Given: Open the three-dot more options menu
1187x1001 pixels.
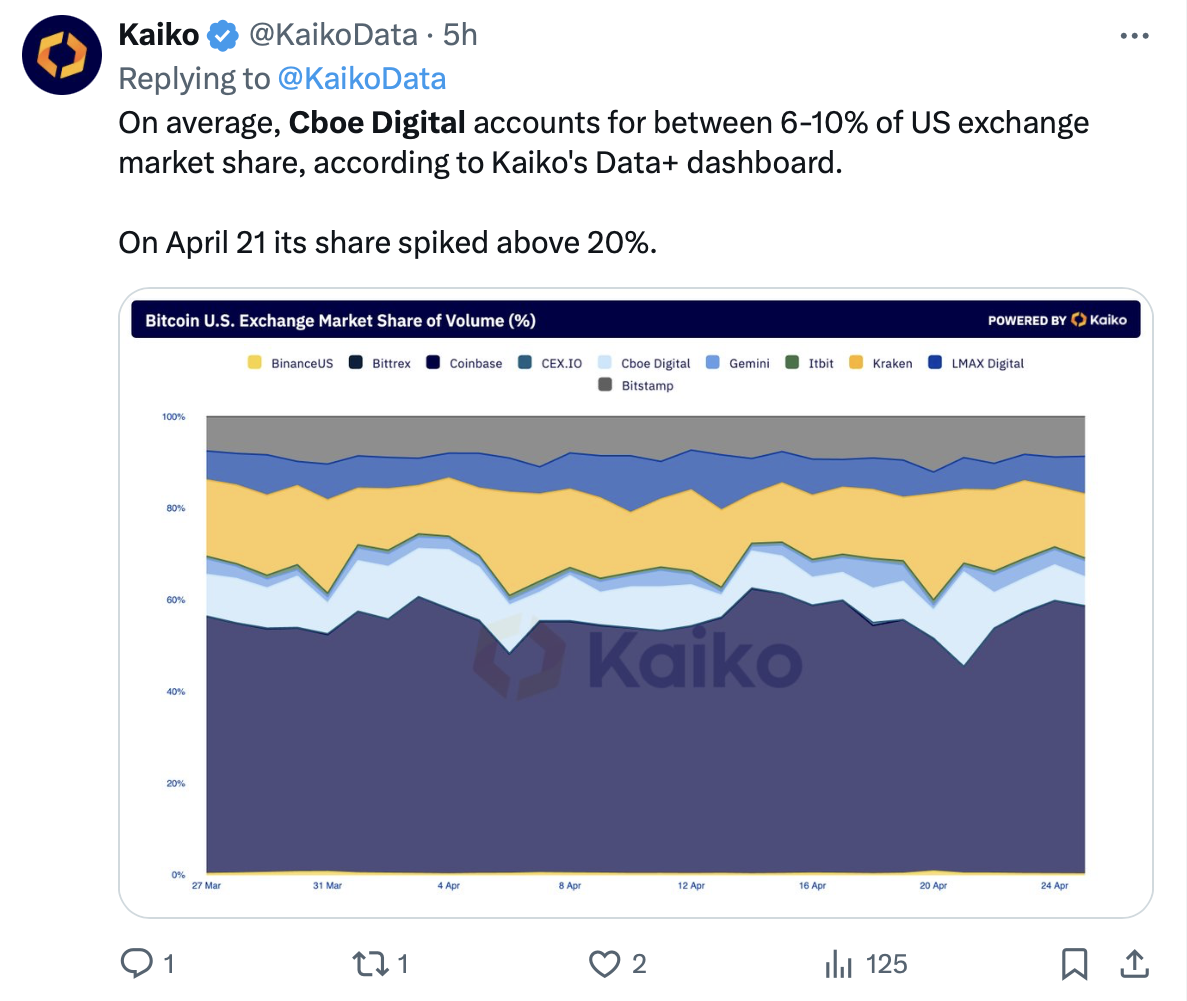Looking at the screenshot, I should (1134, 36).
